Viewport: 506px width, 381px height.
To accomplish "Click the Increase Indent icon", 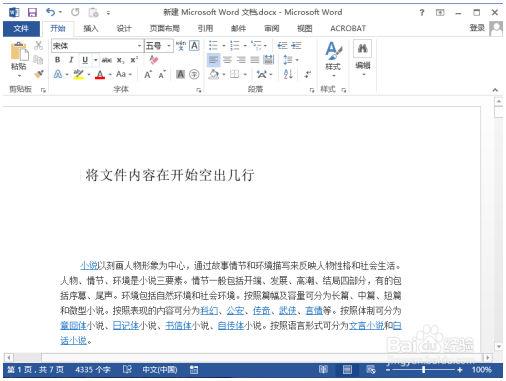I will click(x=296, y=45).
